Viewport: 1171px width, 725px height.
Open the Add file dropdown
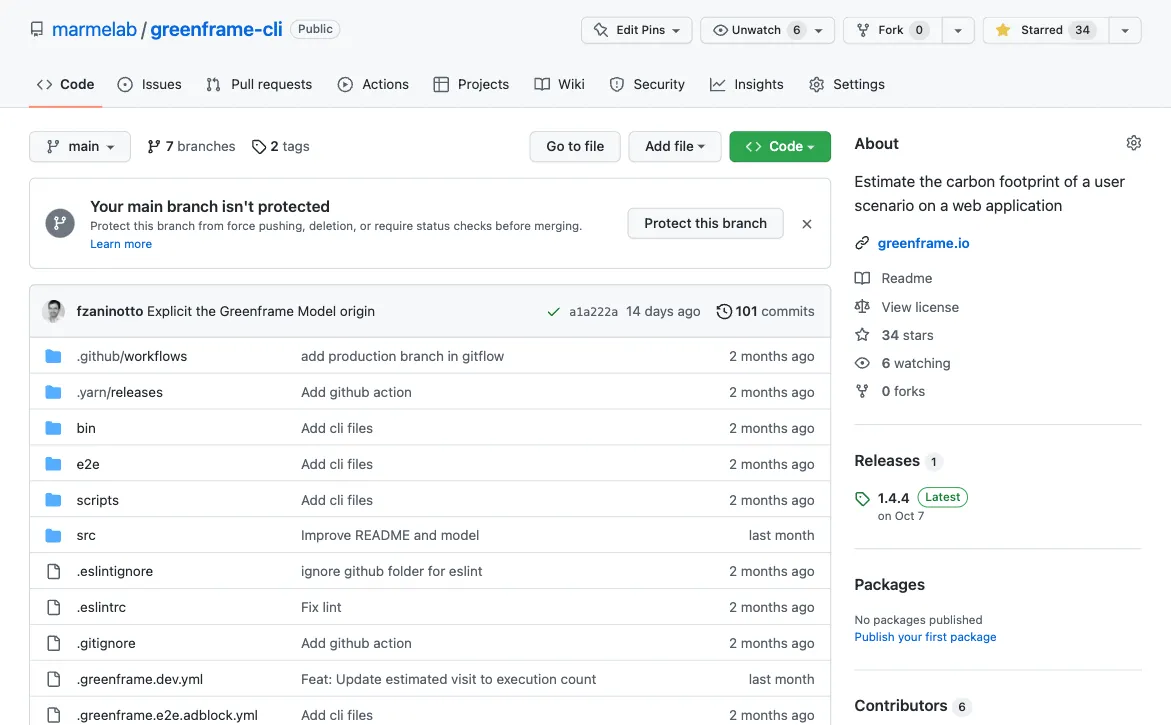(674, 146)
